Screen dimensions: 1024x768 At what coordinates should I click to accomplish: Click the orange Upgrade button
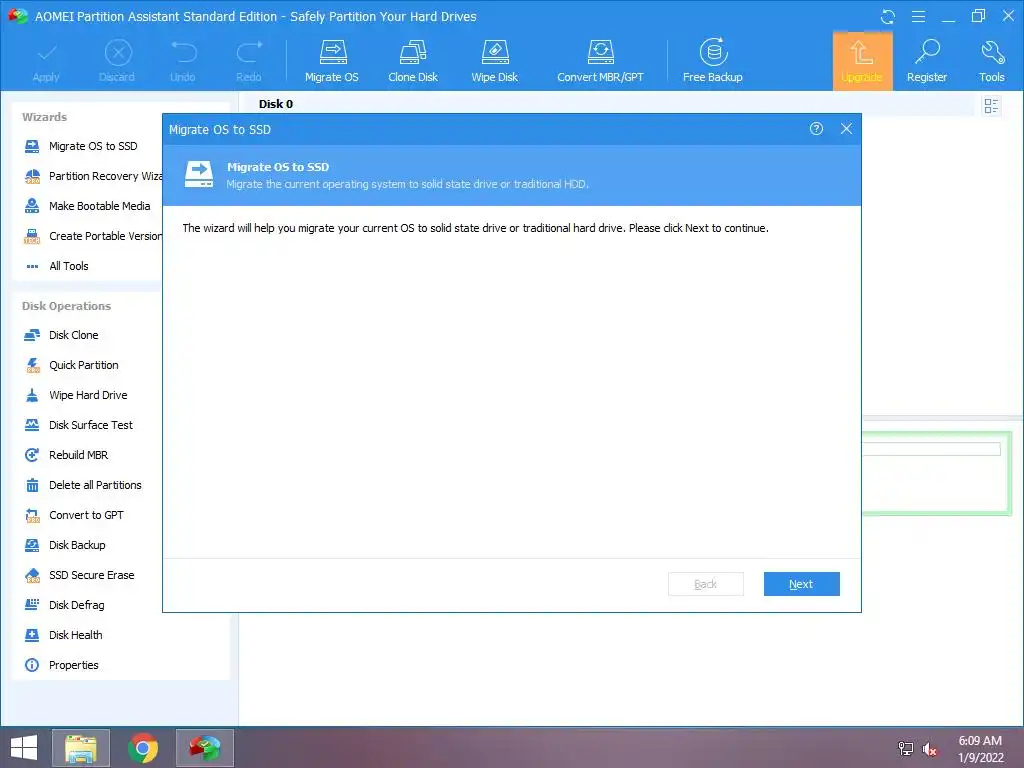pyautogui.click(x=862, y=61)
